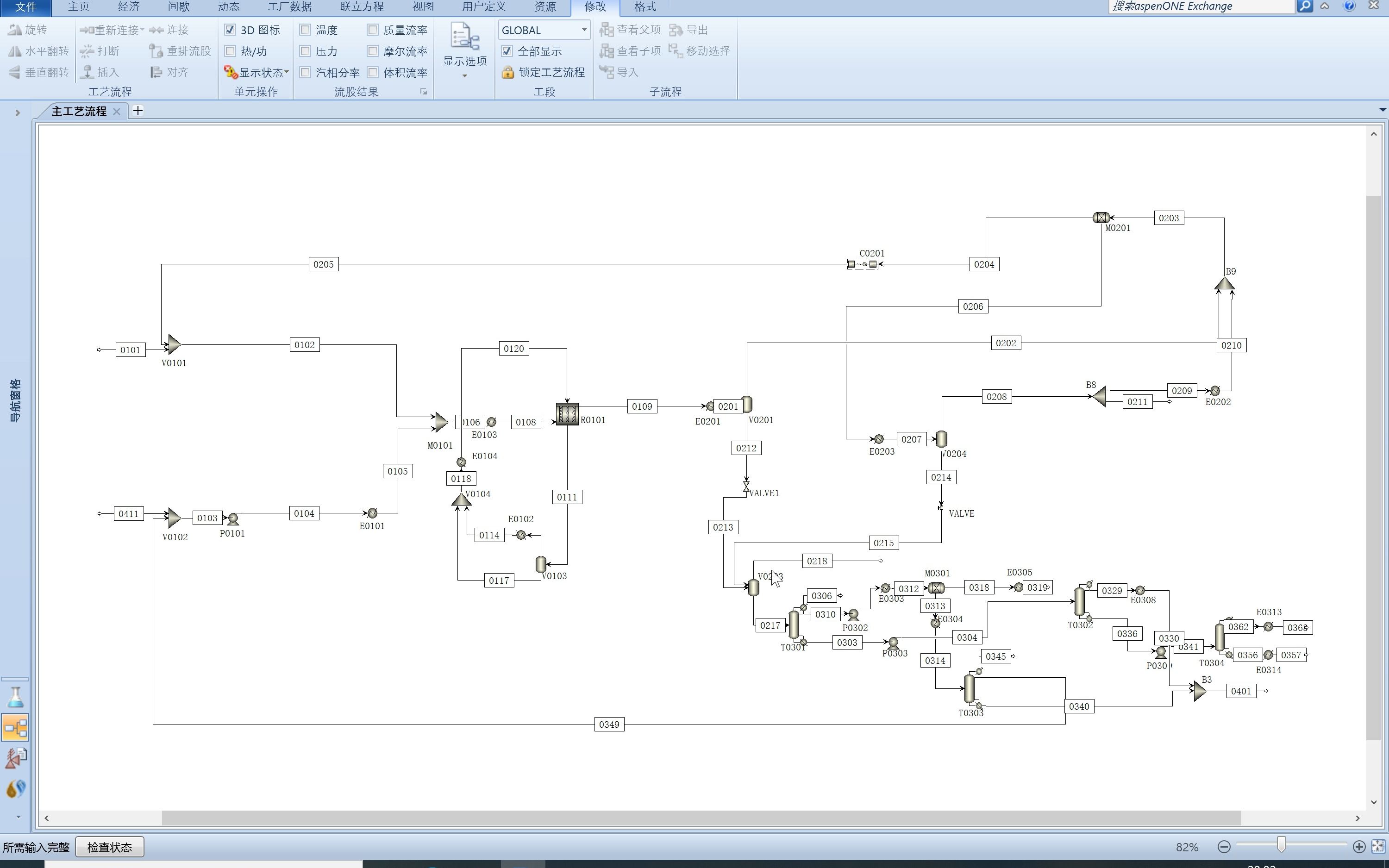Enable the 温度 temperature checkbox
The width and height of the screenshot is (1389, 868).
point(306,30)
